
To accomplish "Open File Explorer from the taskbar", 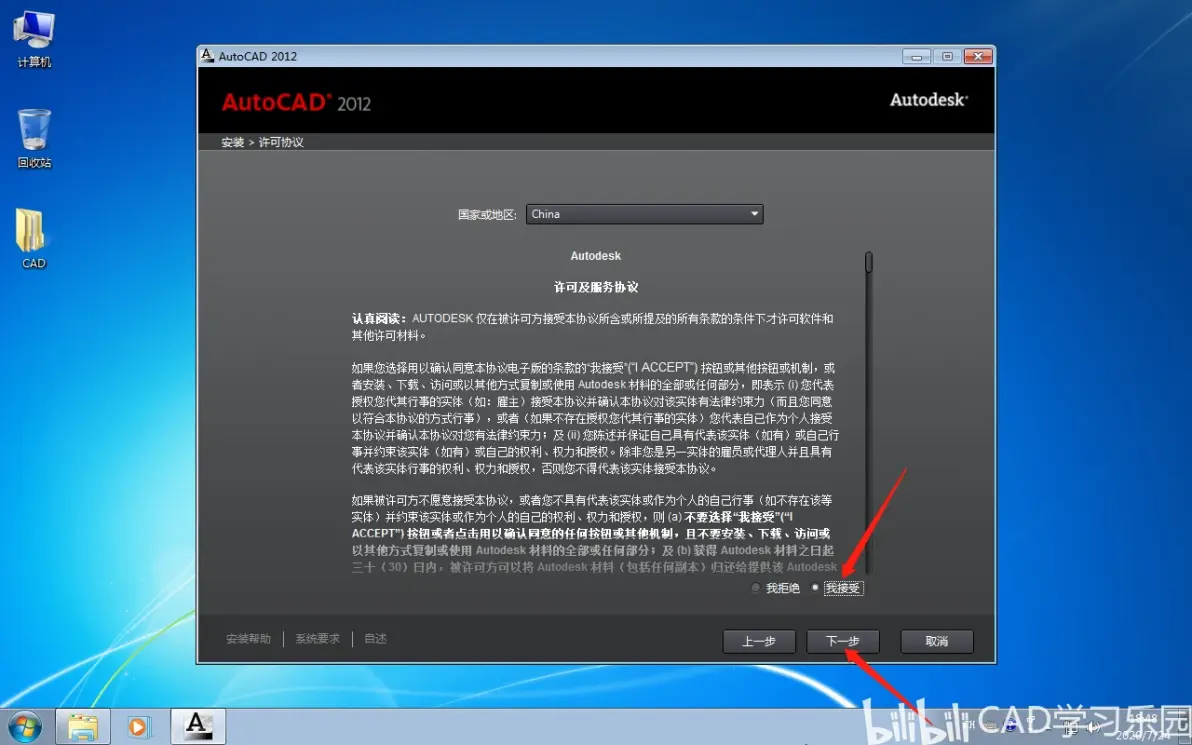I will tap(83, 728).
